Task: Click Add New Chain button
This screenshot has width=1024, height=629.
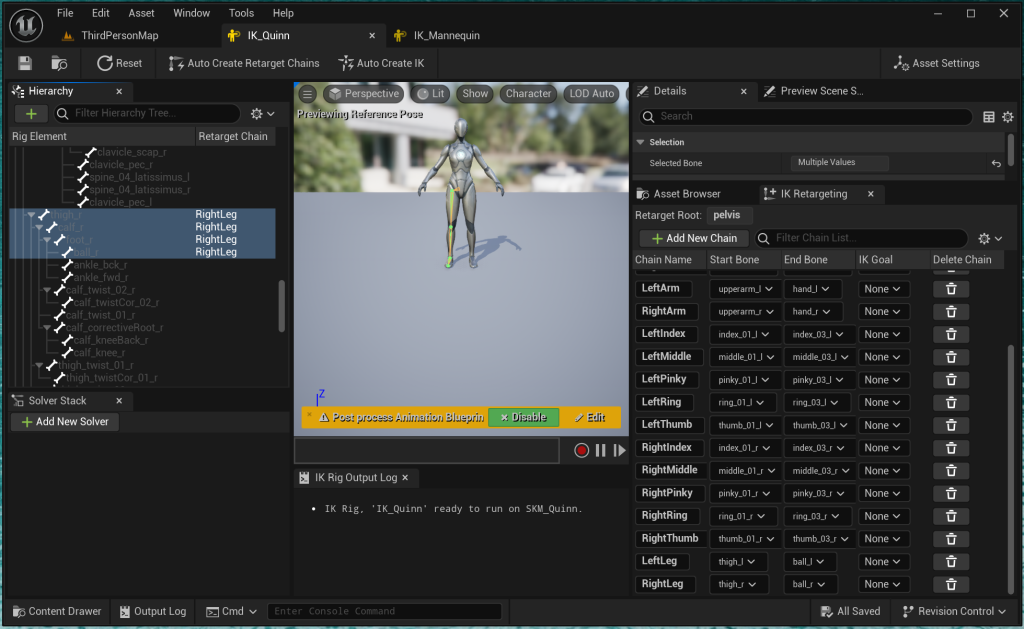Action: click(x=694, y=238)
